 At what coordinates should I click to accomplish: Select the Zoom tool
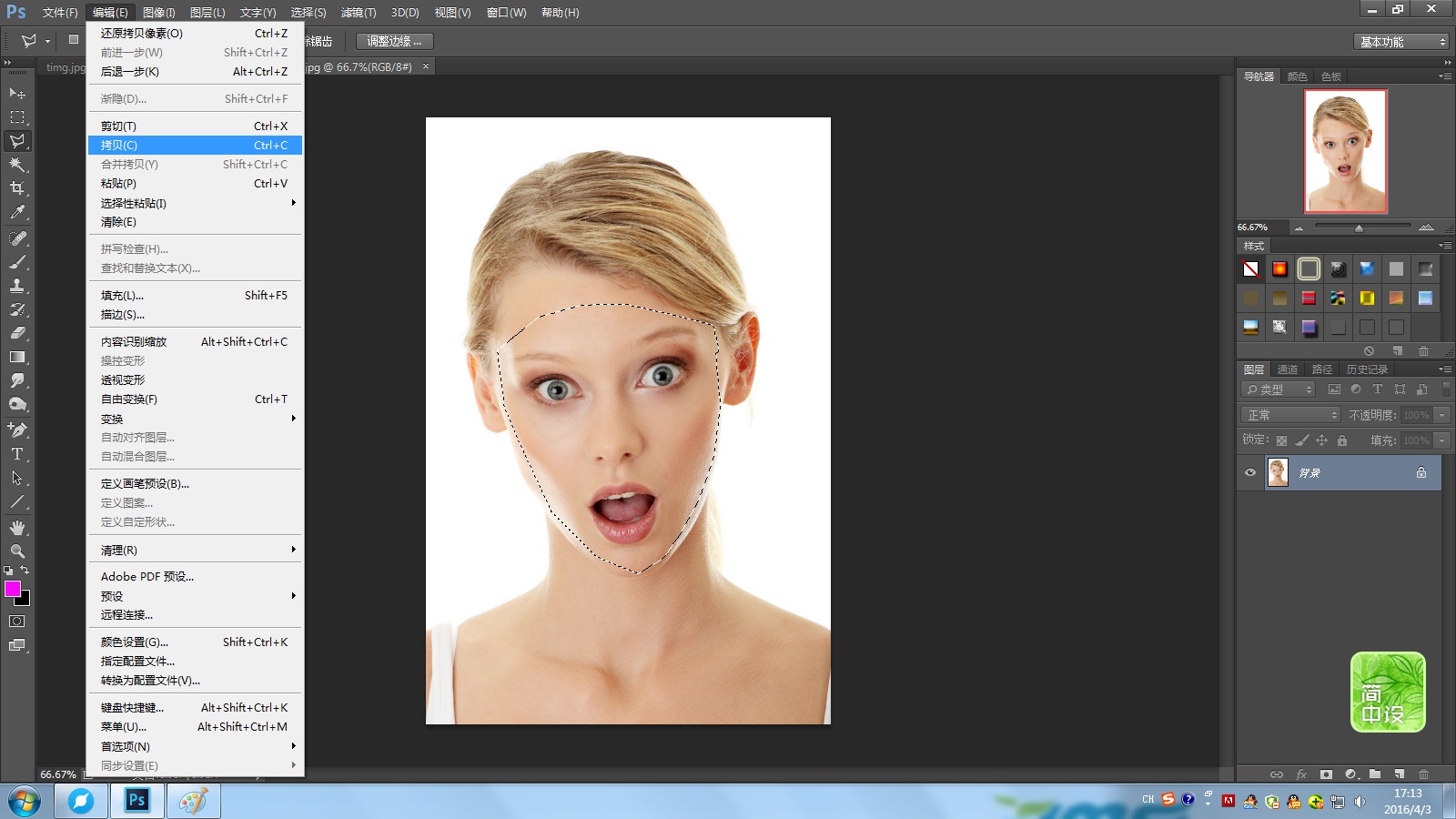17,551
